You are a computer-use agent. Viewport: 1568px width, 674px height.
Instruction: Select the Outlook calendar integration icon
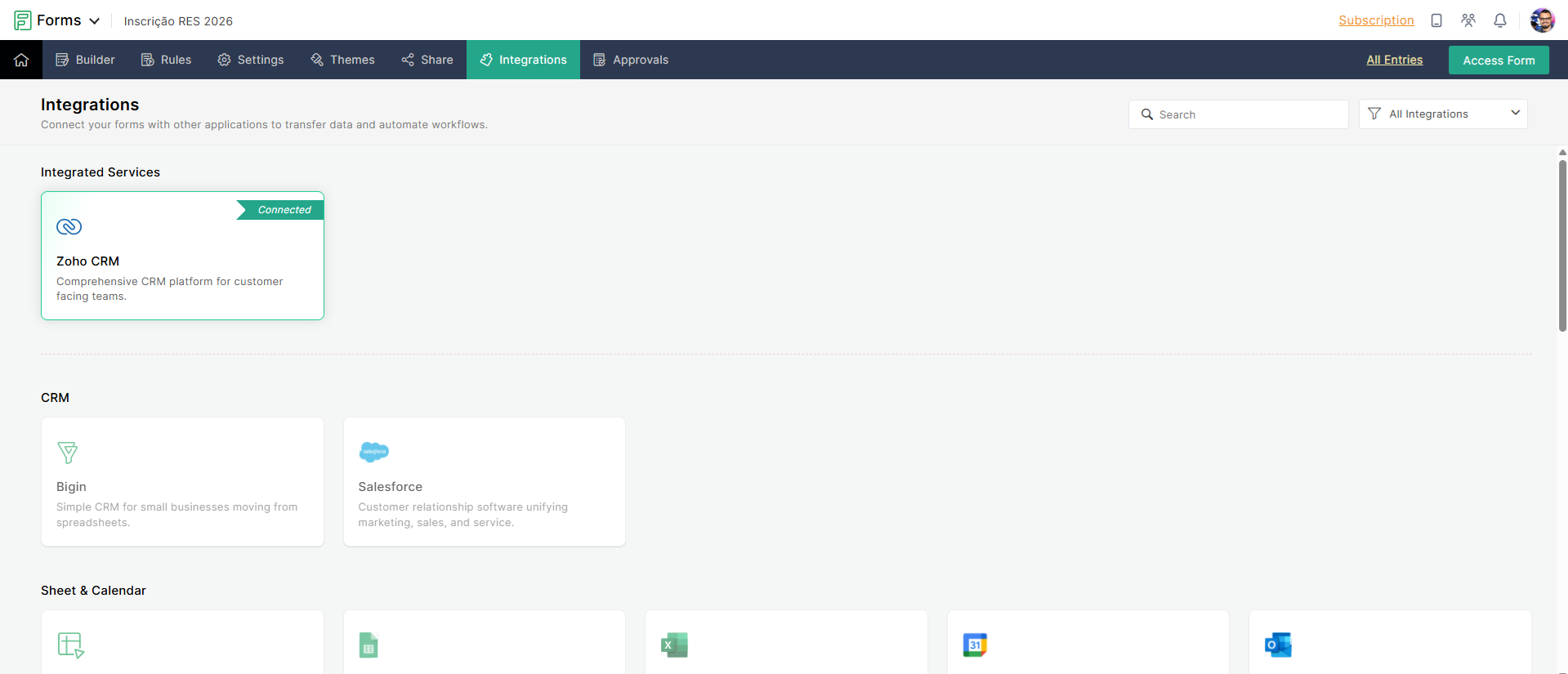[x=1277, y=645]
